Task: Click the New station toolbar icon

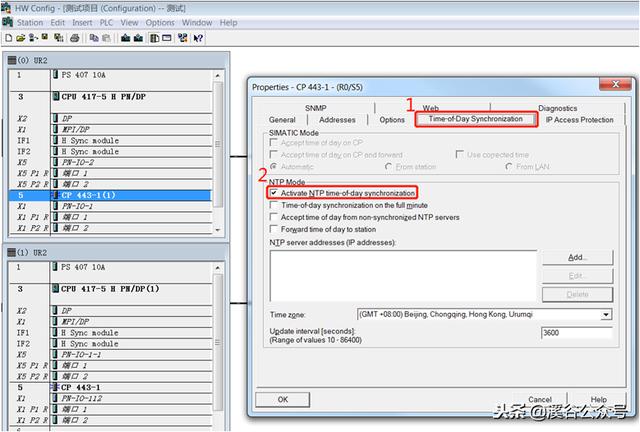Action: (x=9, y=38)
